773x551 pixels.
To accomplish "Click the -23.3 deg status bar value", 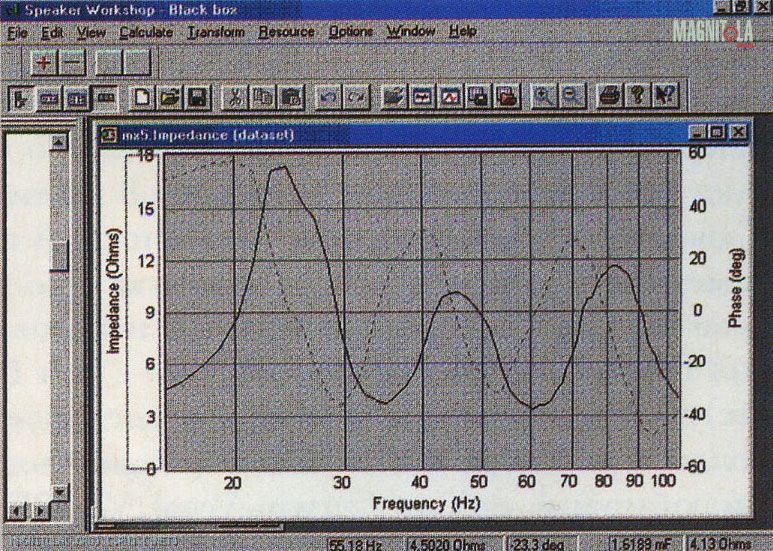I will (536, 544).
